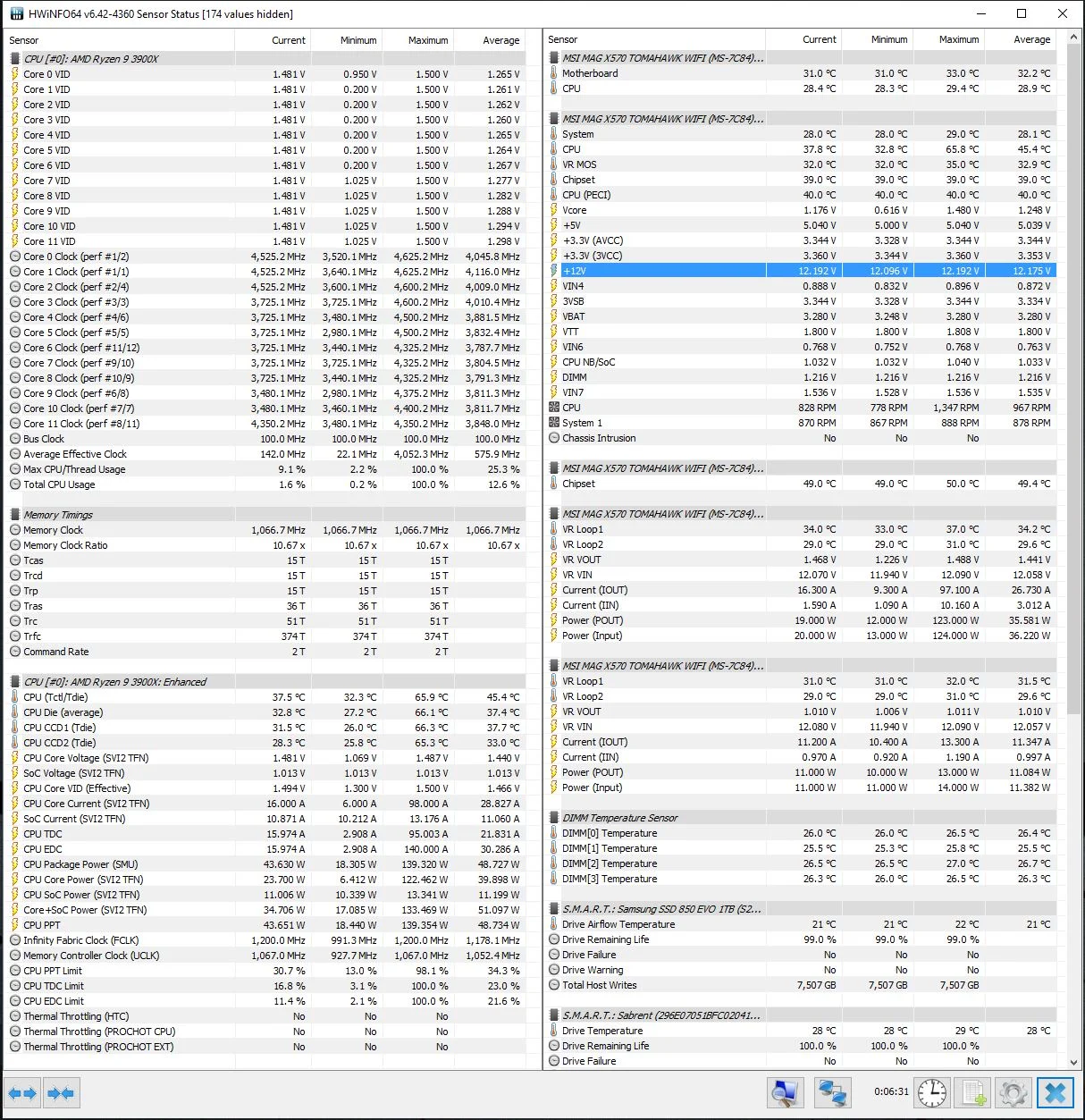This screenshot has width=1085, height=1120.
Task: Select the VBAT voltage row
Action: click(801, 316)
